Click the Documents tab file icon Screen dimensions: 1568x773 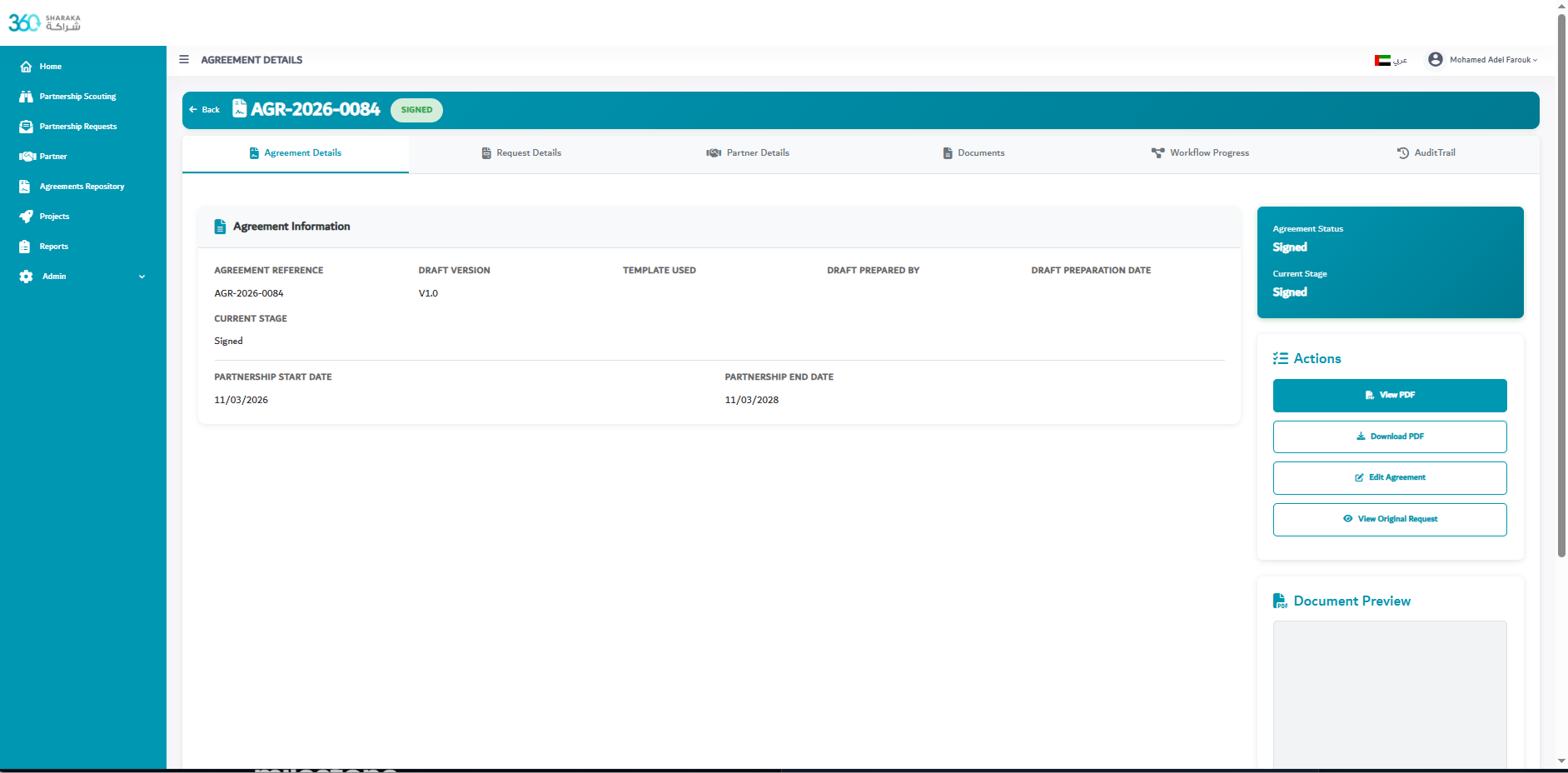click(948, 153)
